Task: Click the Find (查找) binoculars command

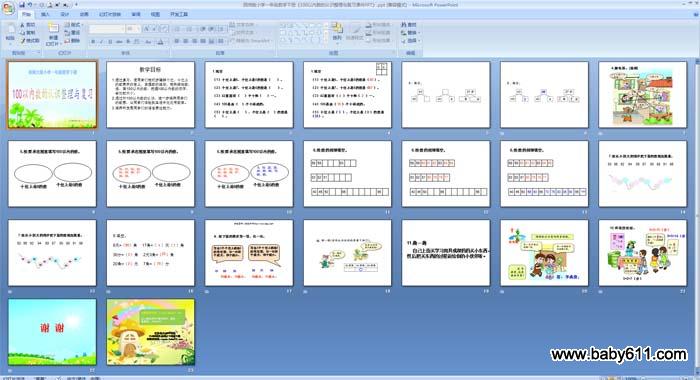Action: (x=408, y=25)
